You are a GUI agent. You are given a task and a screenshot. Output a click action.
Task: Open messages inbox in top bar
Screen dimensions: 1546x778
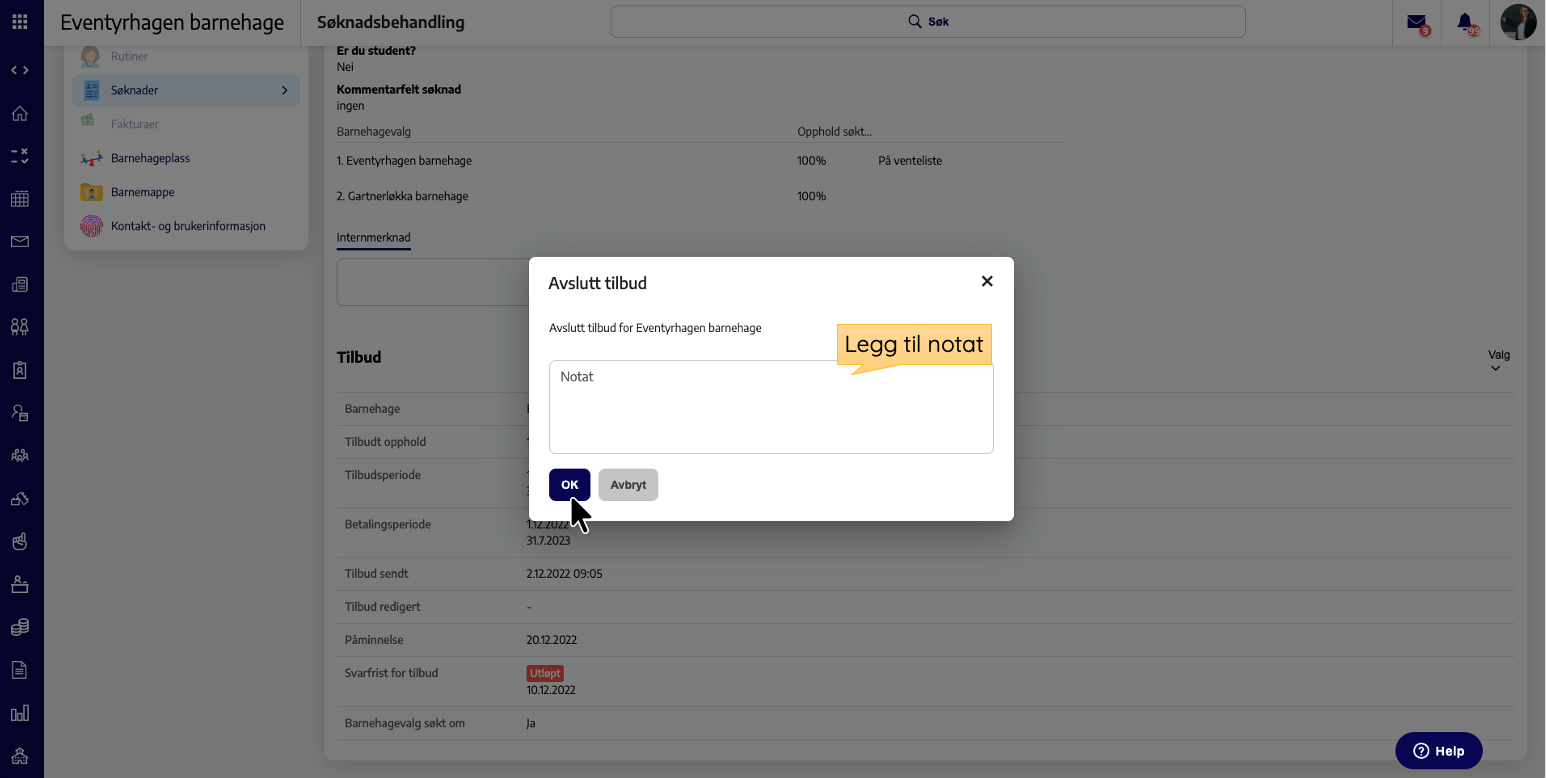(x=1416, y=22)
